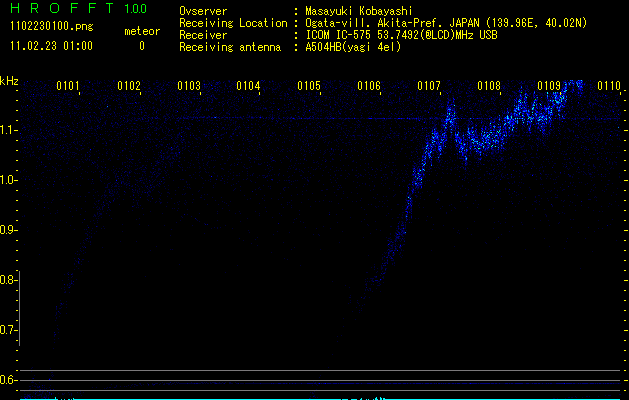This screenshot has width=629, height=400.
Task: Click the Ovserver label
Action: (x=203, y=11)
